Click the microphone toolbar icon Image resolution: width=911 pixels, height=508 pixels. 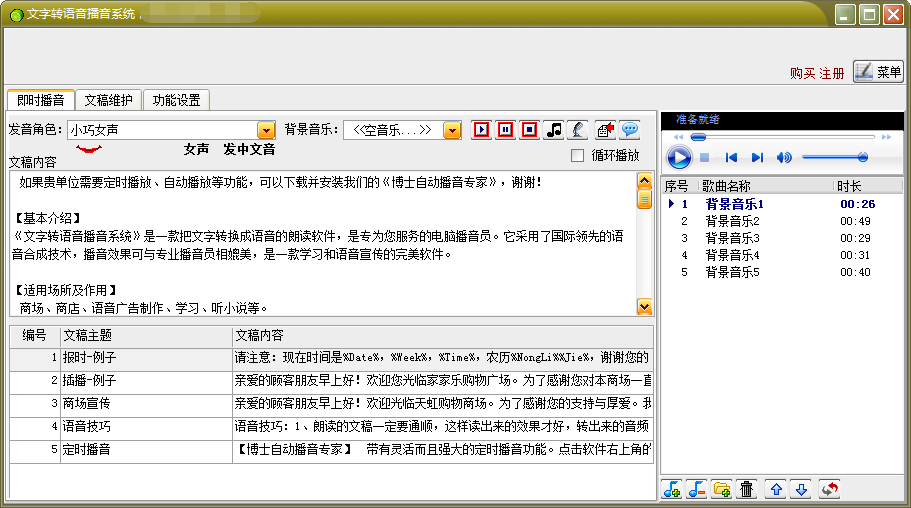click(577, 130)
